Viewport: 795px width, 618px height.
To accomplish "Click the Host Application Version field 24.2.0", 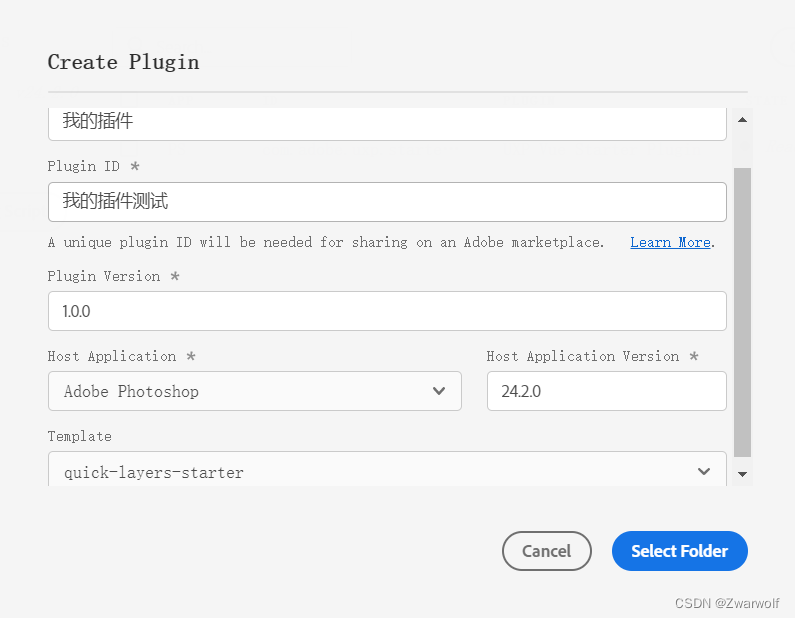I will coord(606,391).
